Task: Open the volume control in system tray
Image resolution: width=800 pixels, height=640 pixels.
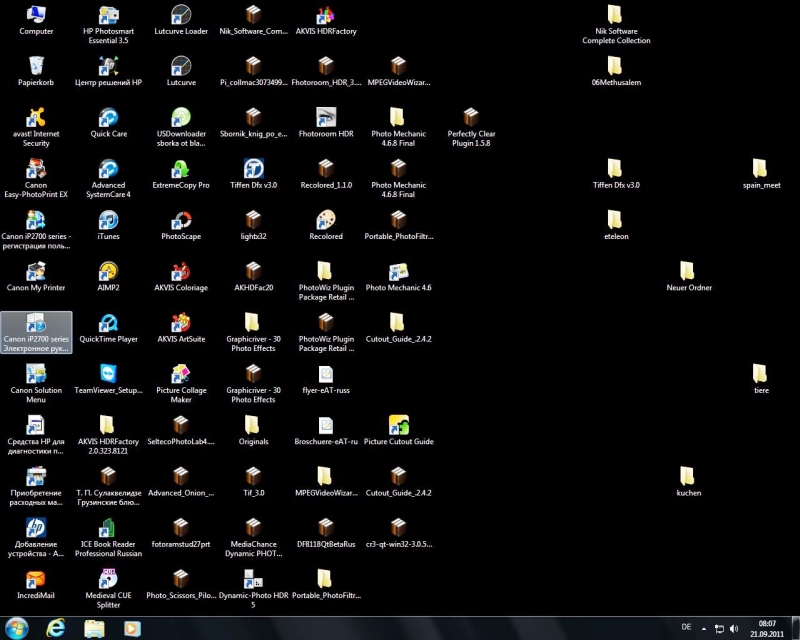Action: [735, 628]
